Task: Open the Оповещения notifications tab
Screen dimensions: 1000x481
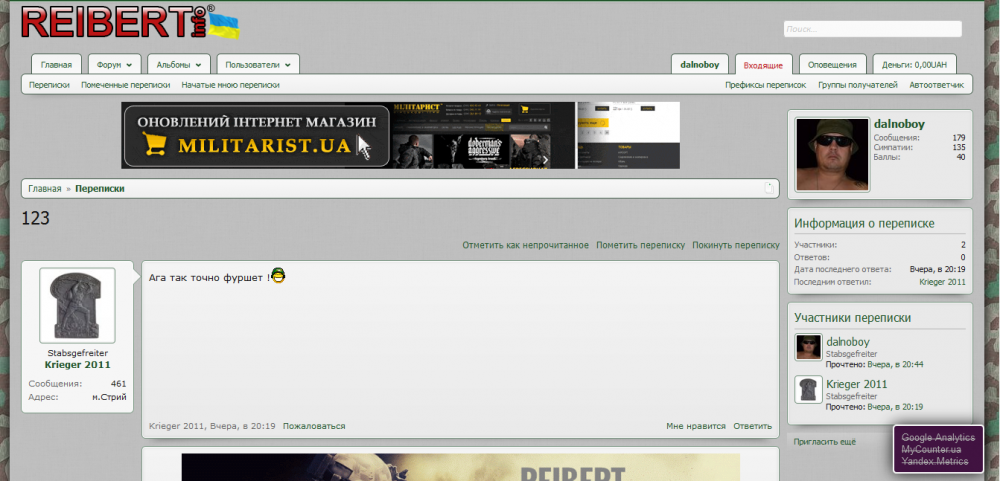Action: [x=832, y=64]
